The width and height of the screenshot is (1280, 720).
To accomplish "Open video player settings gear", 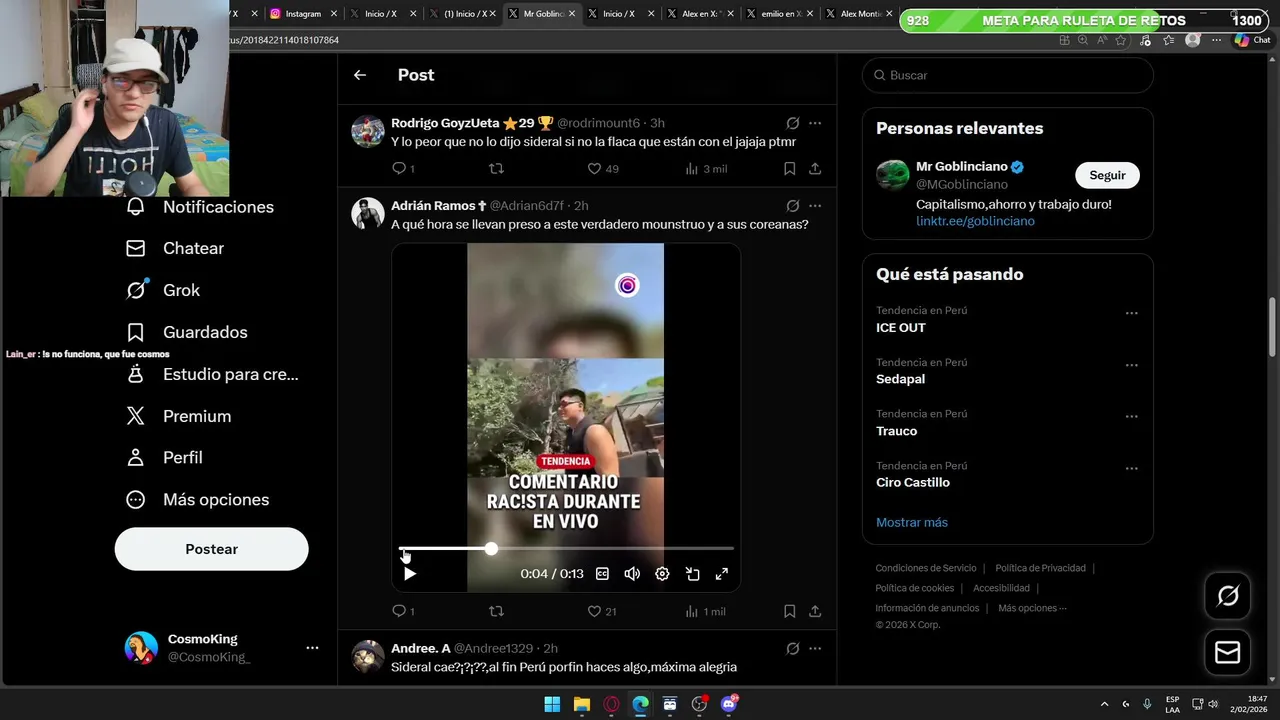I will (662, 574).
